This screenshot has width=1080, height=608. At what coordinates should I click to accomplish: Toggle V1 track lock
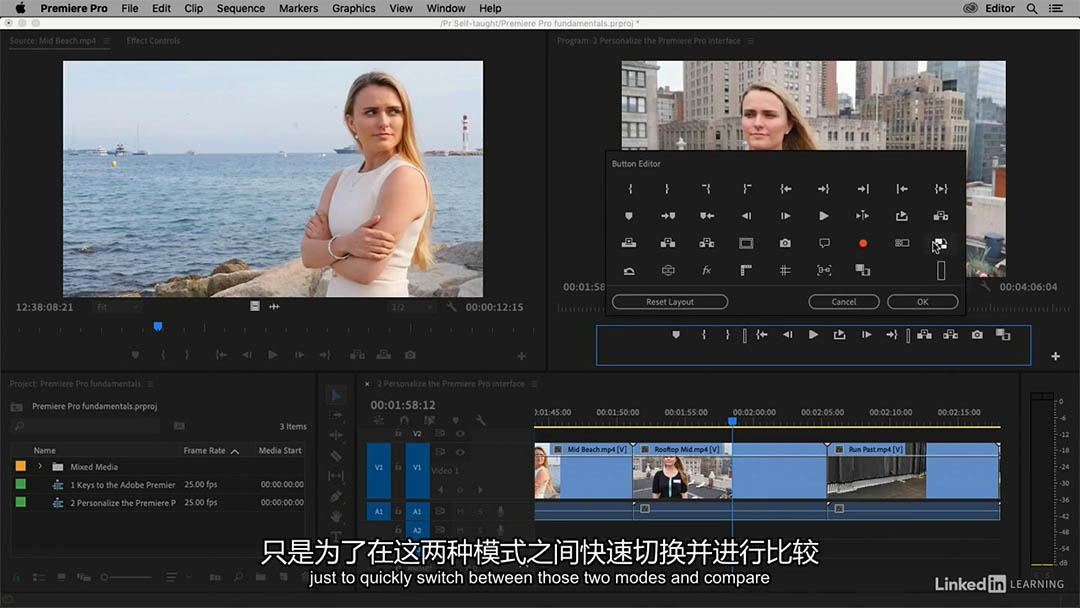point(398,467)
